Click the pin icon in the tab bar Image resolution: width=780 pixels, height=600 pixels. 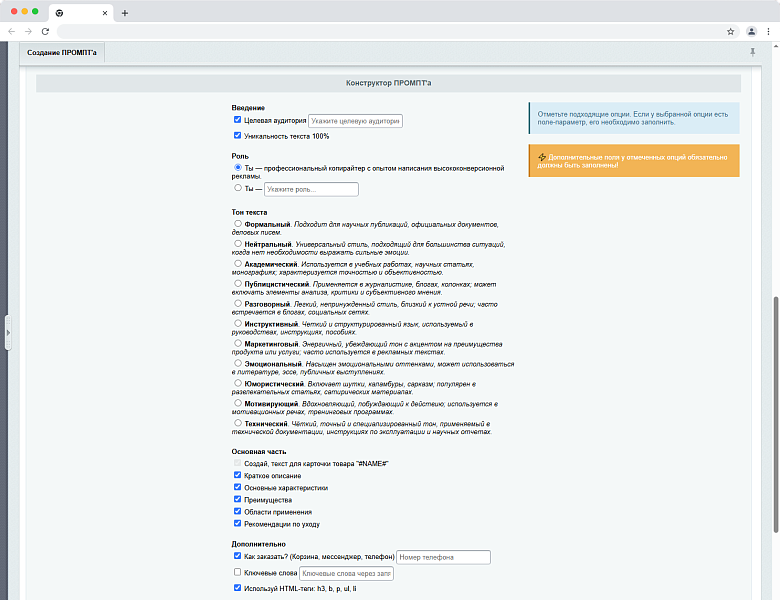[753, 52]
